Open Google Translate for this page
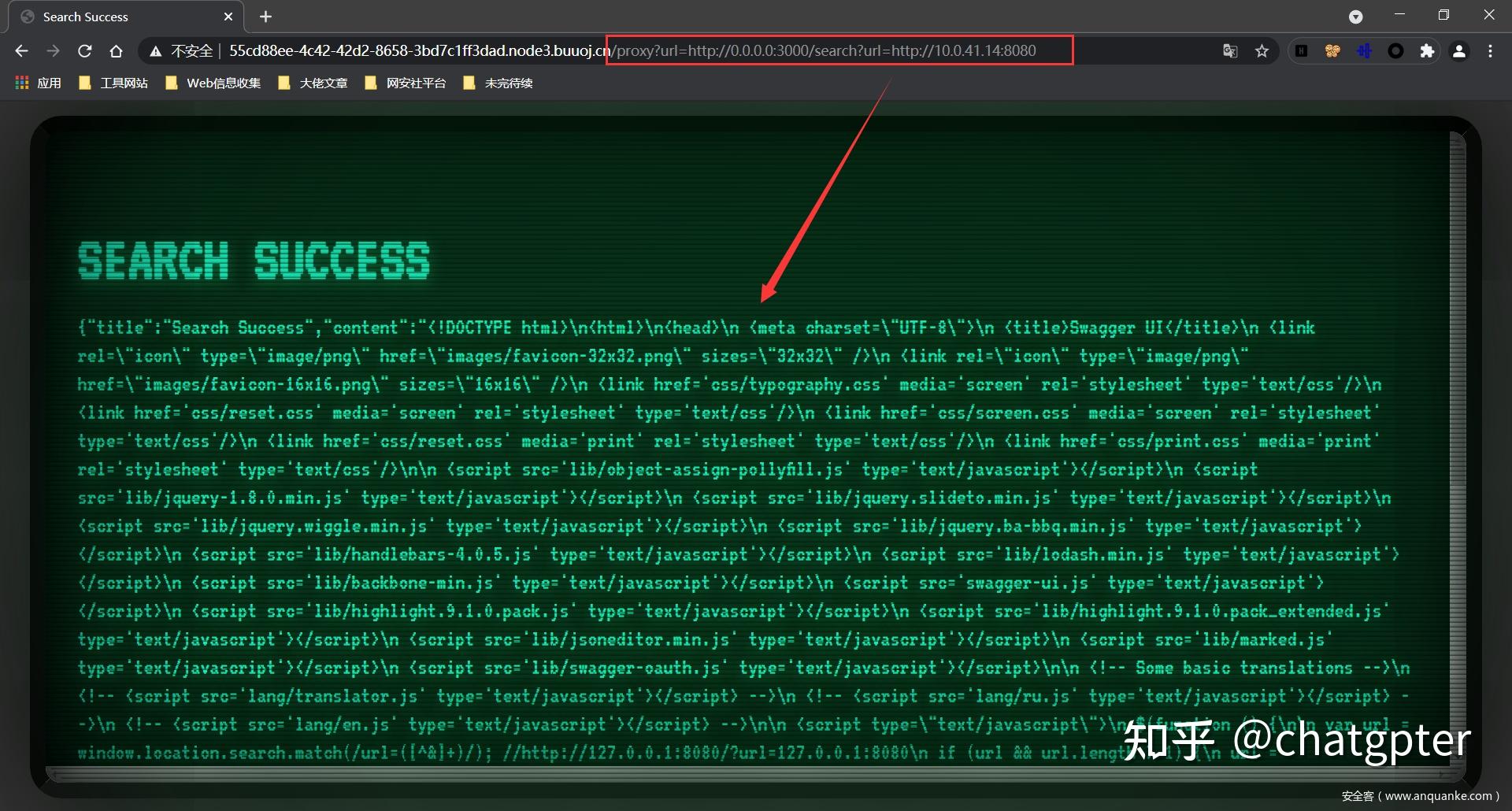 [1229, 50]
